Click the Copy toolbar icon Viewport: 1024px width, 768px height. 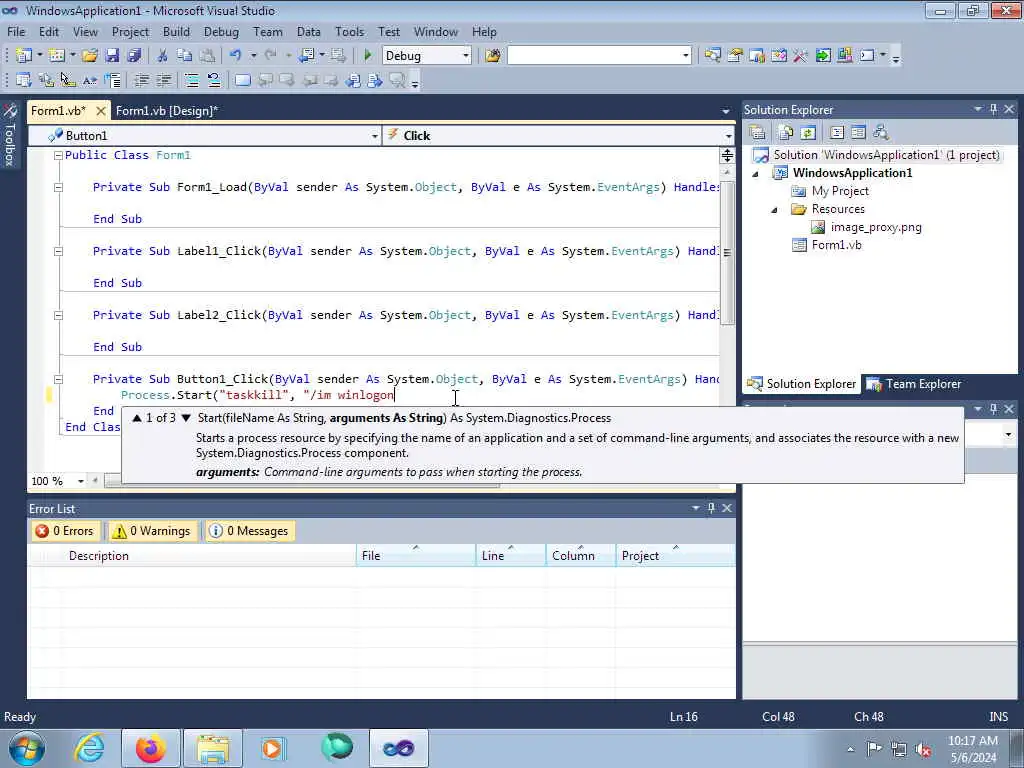[185, 56]
